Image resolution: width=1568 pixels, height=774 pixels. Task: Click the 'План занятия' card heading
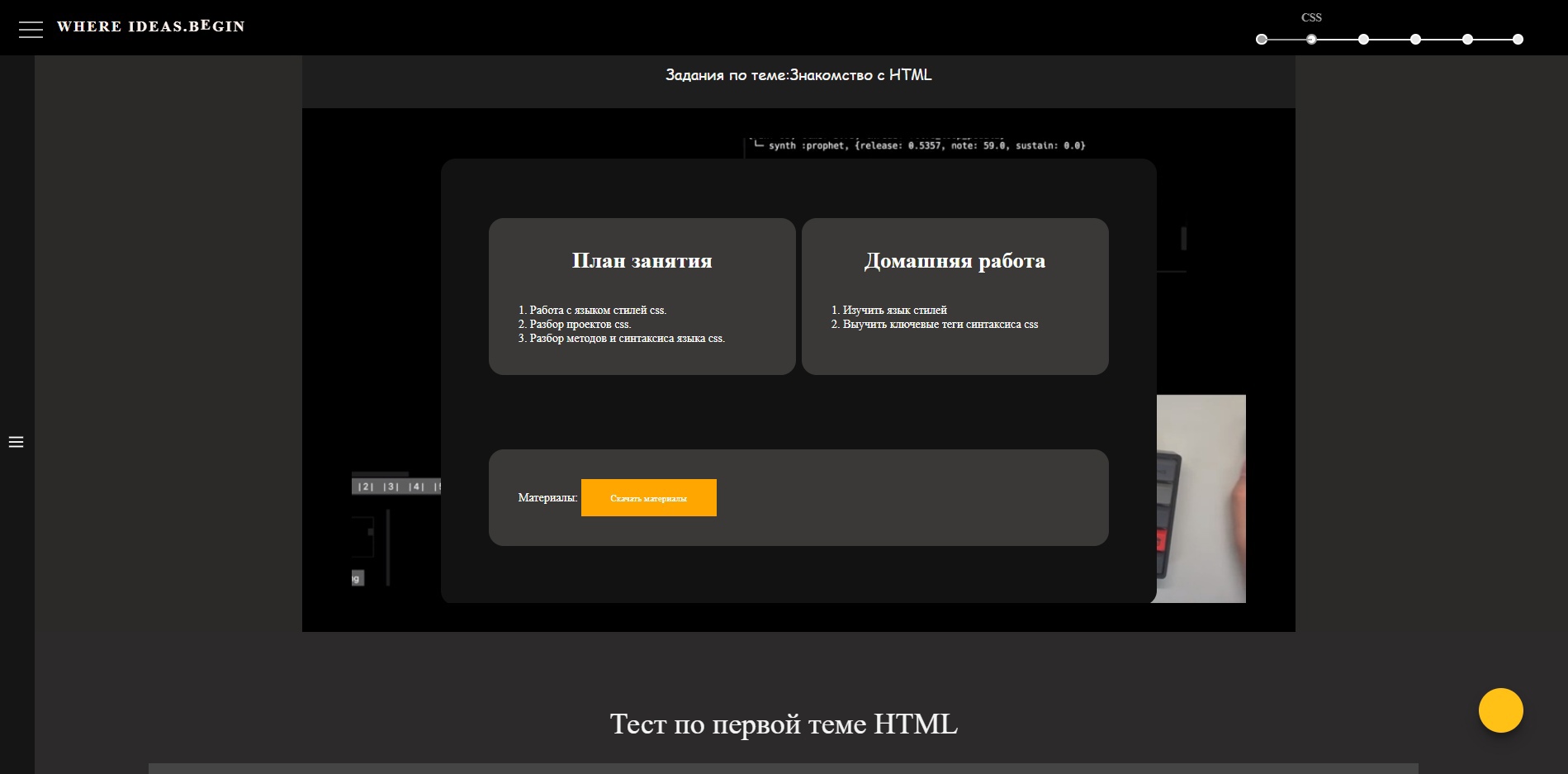(642, 261)
